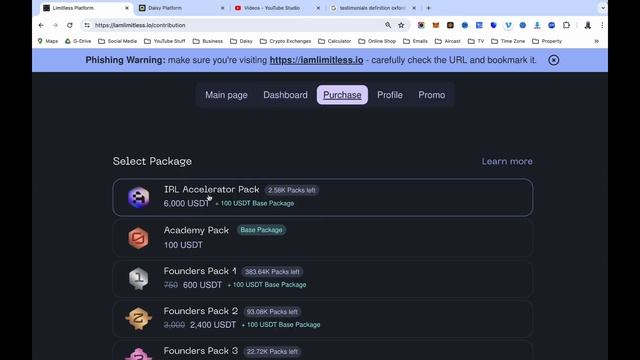
Task: Open the Maps bookmark
Action: (48, 41)
